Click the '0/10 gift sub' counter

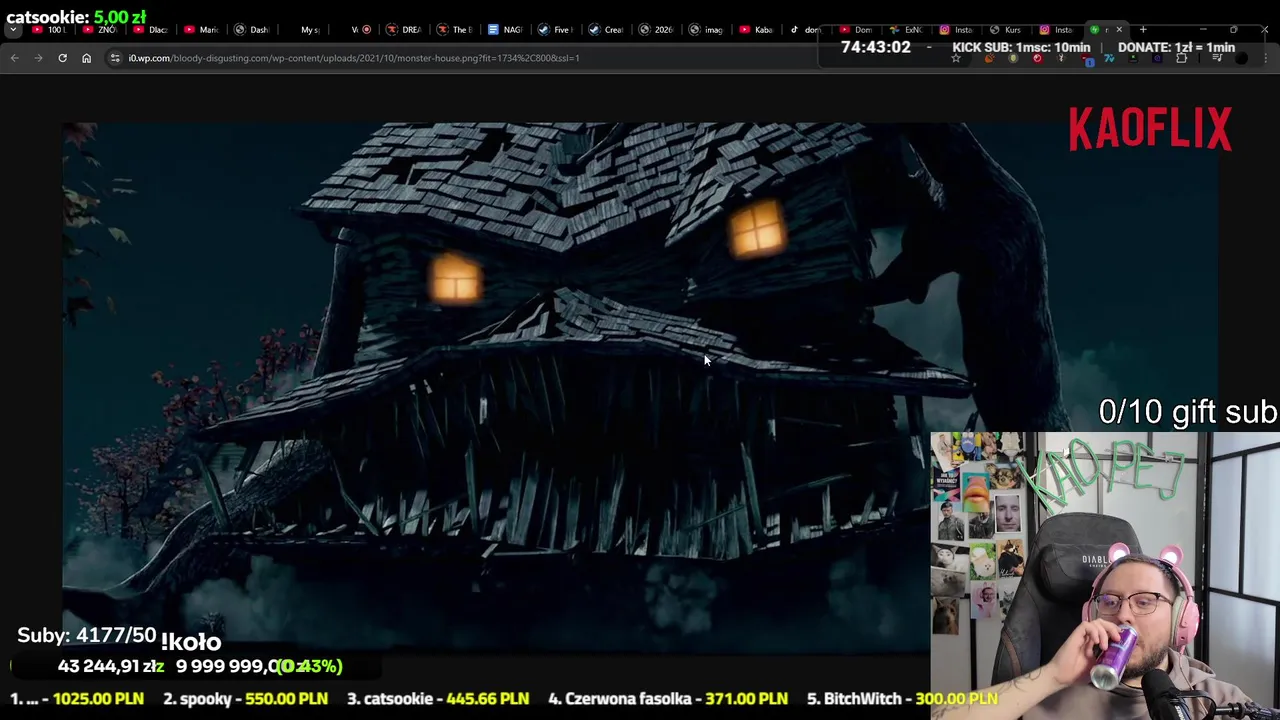tap(1188, 412)
